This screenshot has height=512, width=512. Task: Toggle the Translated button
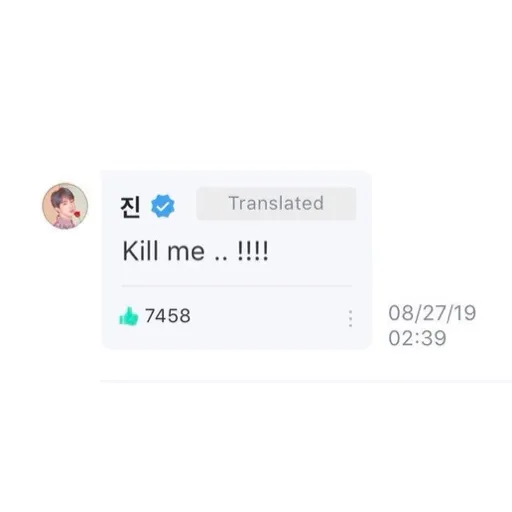tap(276, 203)
